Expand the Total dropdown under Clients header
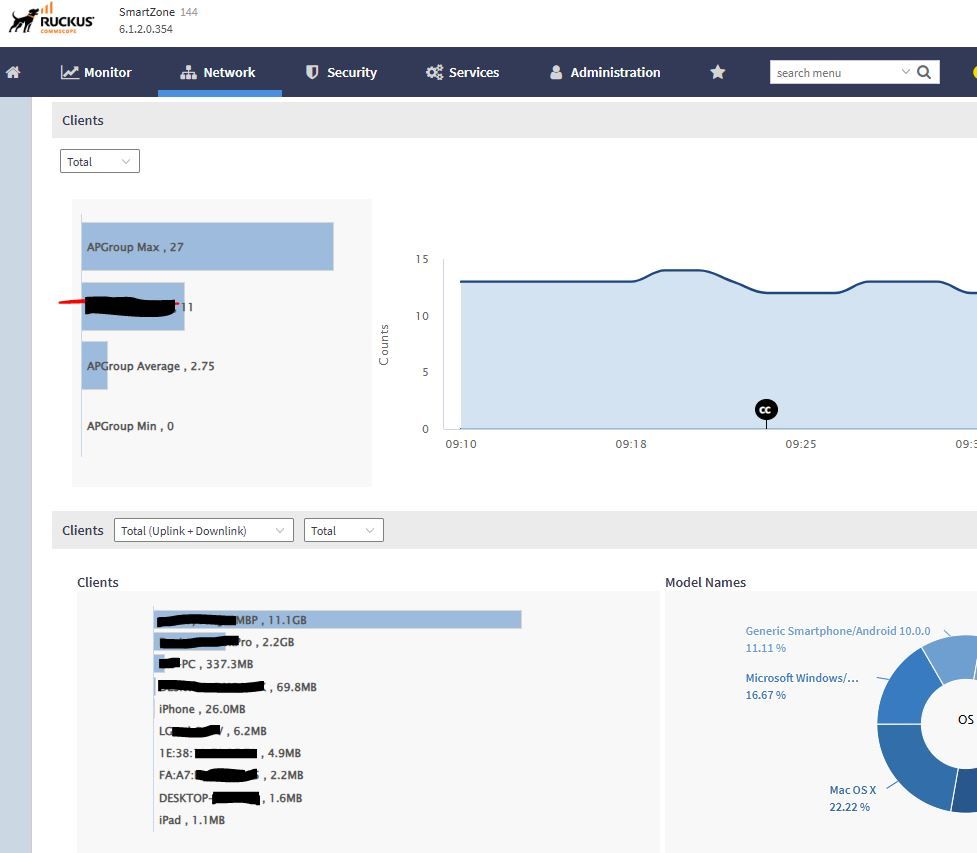 pyautogui.click(x=99, y=161)
